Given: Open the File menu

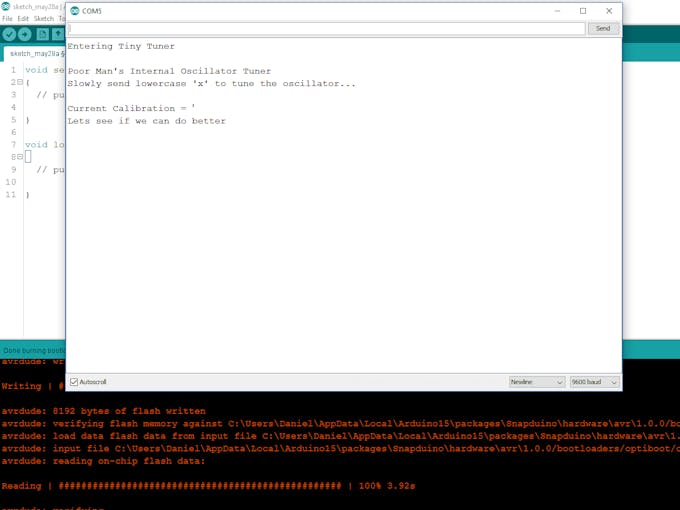Looking at the screenshot, I should (x=7, y=19).
